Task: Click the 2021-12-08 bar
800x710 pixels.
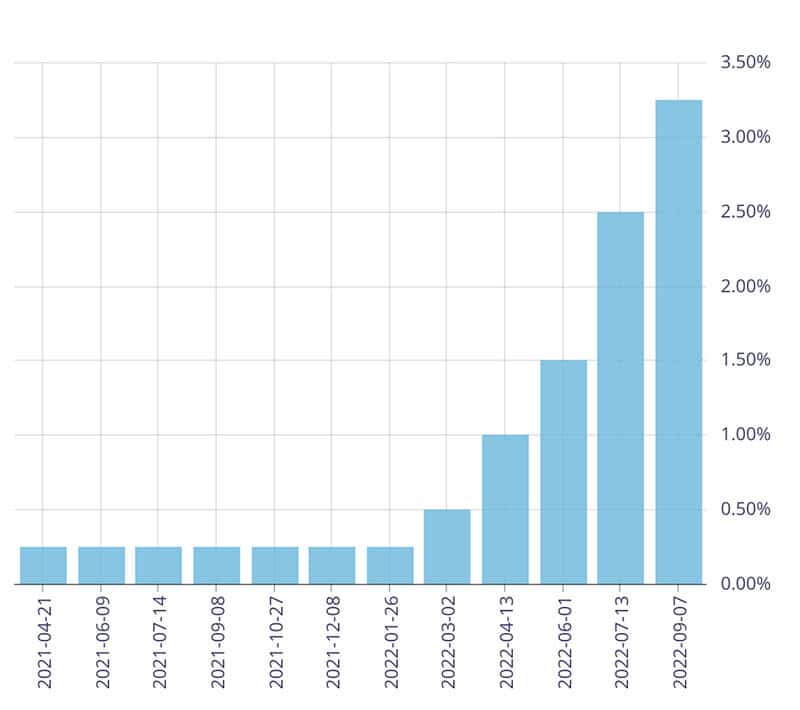Action: point(332,565)
